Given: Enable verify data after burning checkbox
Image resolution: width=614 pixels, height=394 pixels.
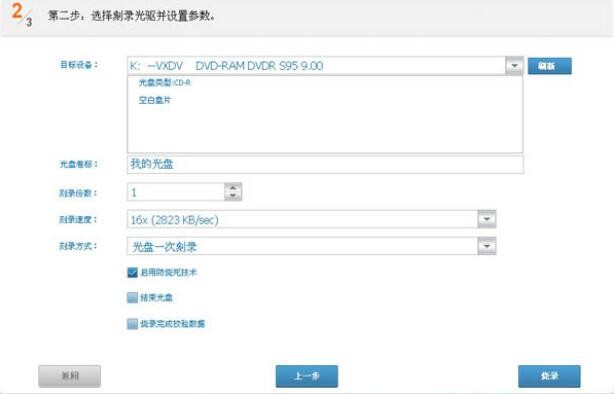Looking at the screenshot, I should 132,324.
